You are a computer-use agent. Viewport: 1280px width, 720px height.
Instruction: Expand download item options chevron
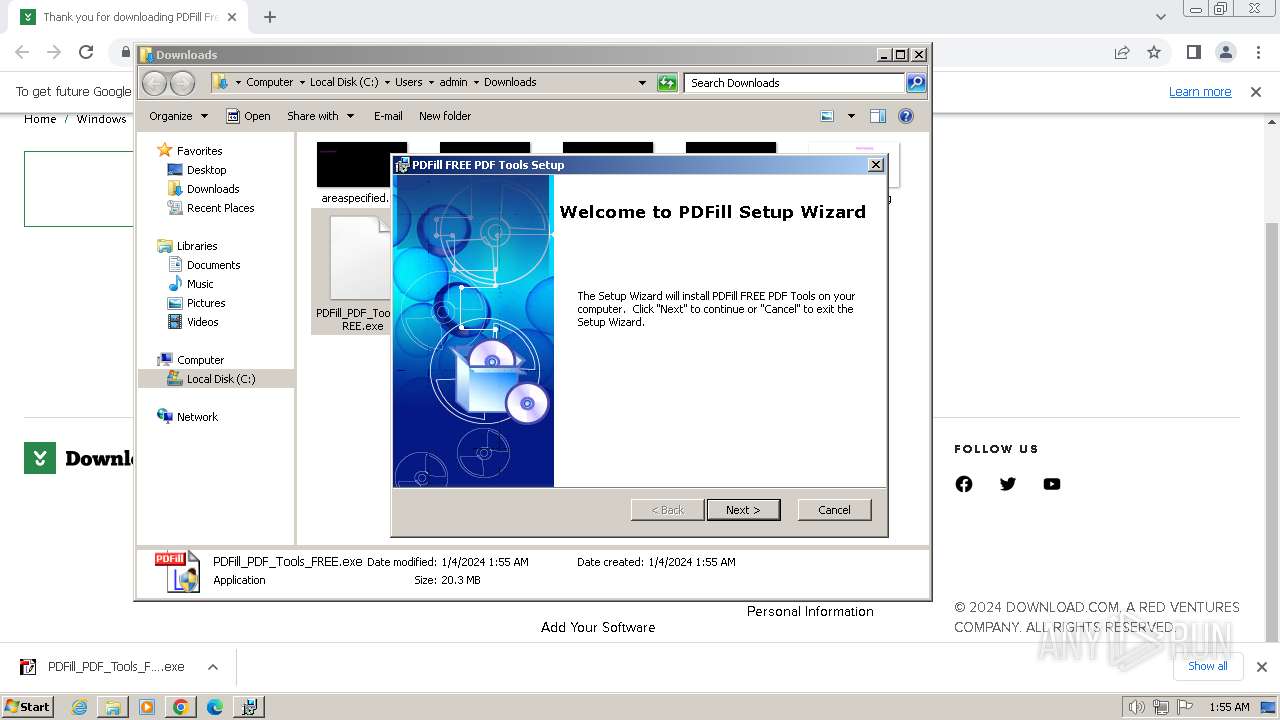point(212,667)
